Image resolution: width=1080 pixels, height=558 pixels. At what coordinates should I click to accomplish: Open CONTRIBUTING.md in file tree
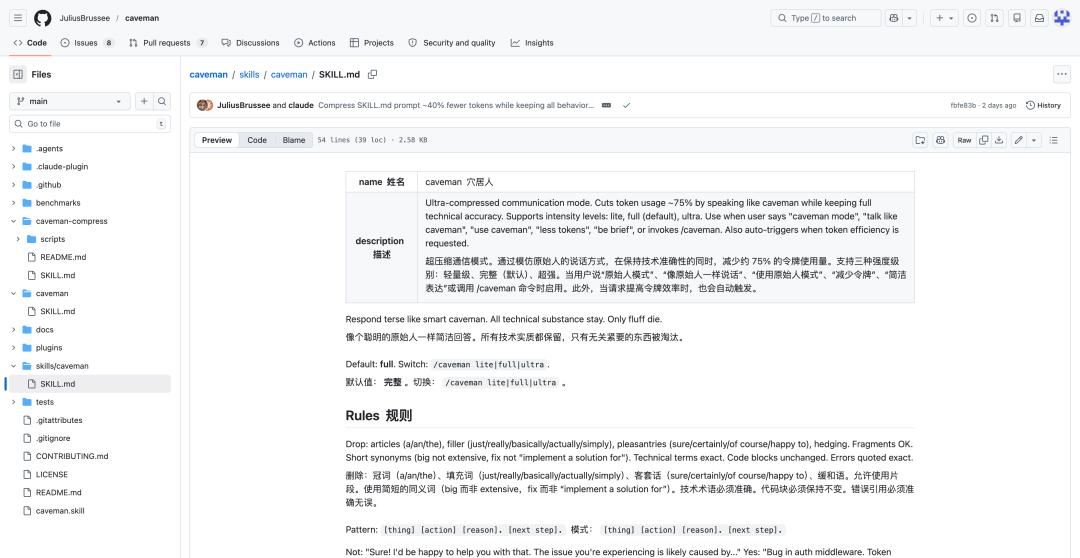coord(71,456)
